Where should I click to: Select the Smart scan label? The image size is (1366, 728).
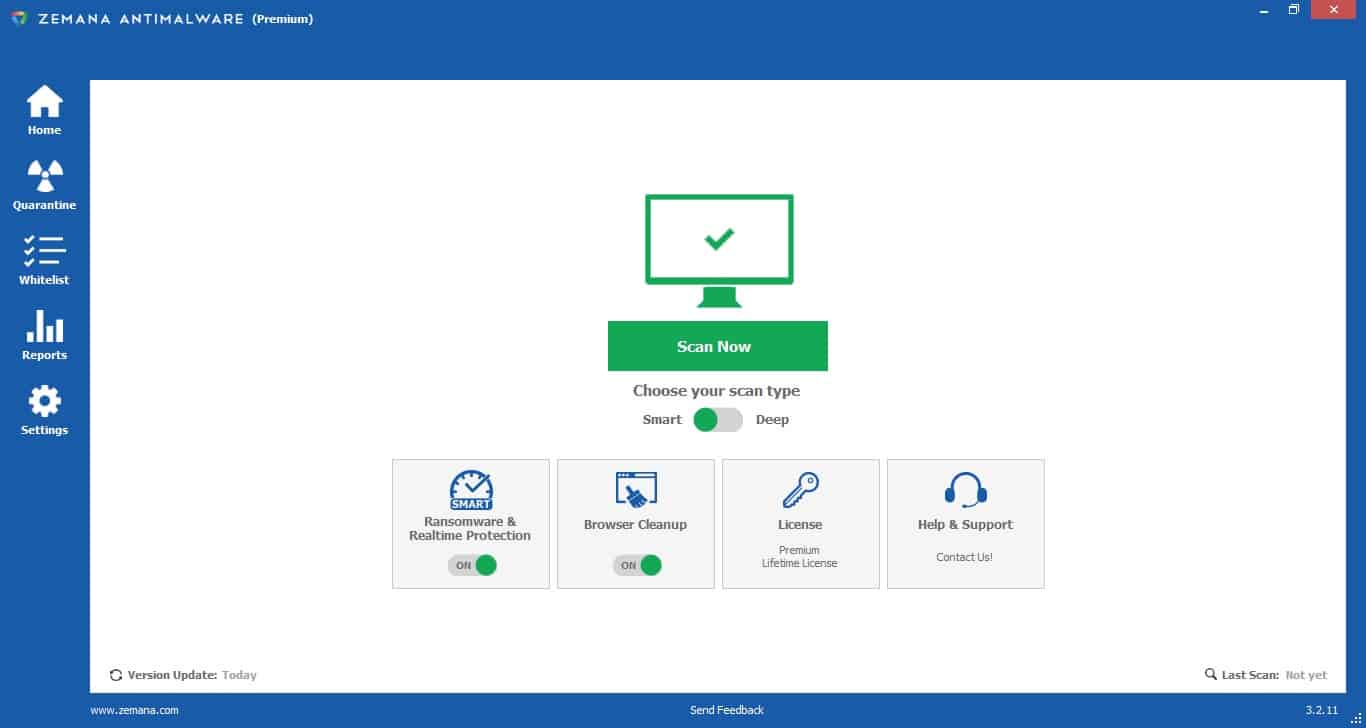click(662, 420)
